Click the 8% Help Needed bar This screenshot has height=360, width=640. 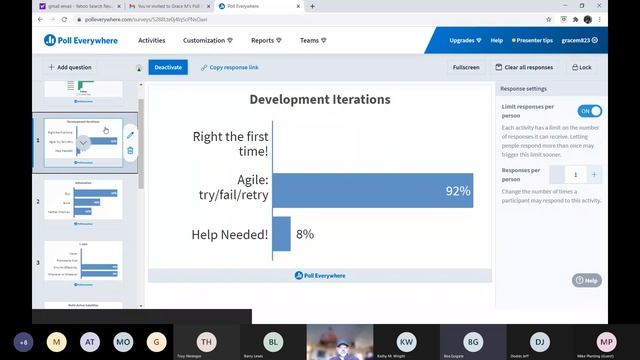pos(282,234)
